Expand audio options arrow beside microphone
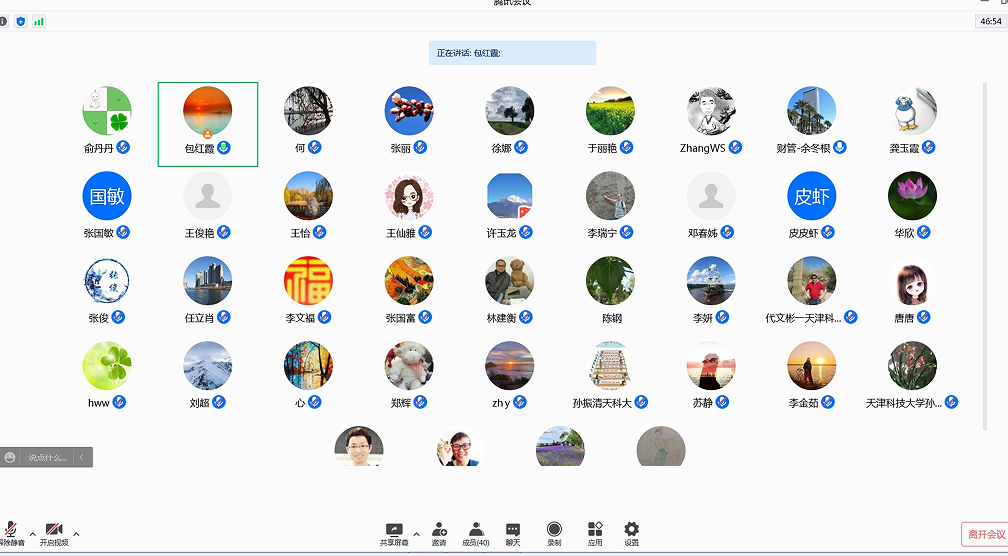Screen dimensions: 1008x556 [x=32, y=533]
